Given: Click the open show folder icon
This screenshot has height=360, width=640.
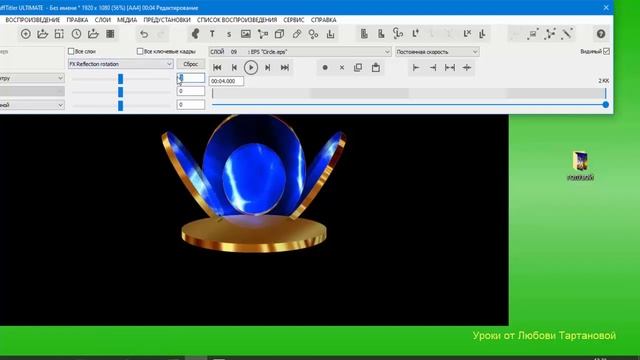Looking at the screenshot, I should tap(42, 34).
